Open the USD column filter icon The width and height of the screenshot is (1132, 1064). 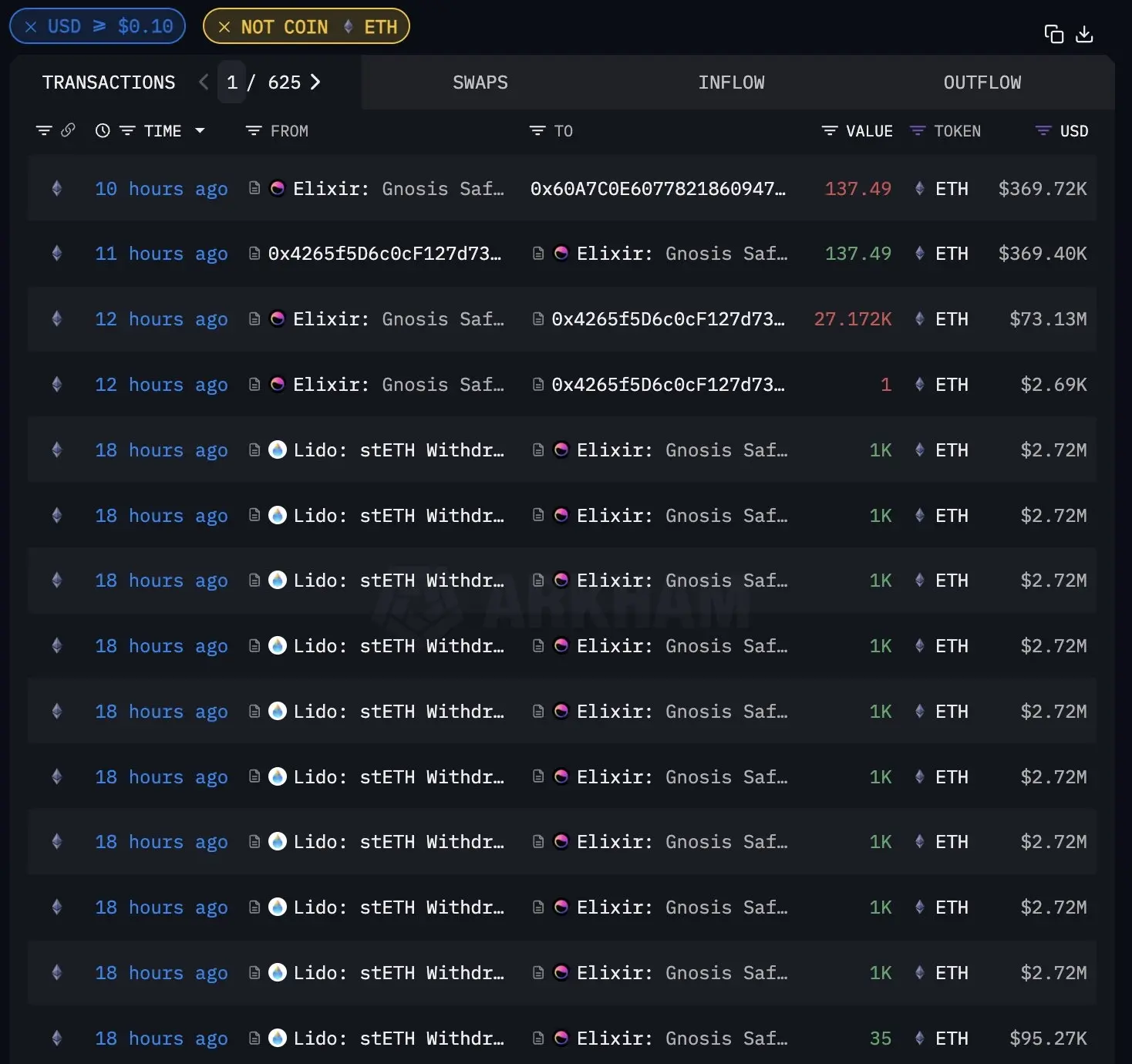(x=1043, y=131)
